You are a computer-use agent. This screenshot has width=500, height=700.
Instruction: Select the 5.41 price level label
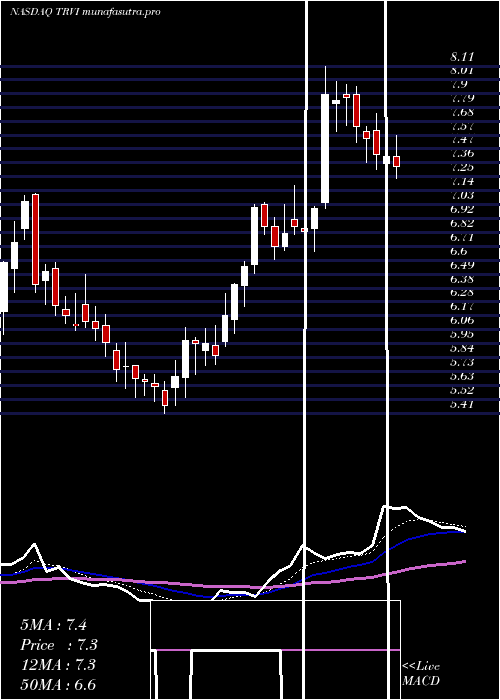(462, 404)
